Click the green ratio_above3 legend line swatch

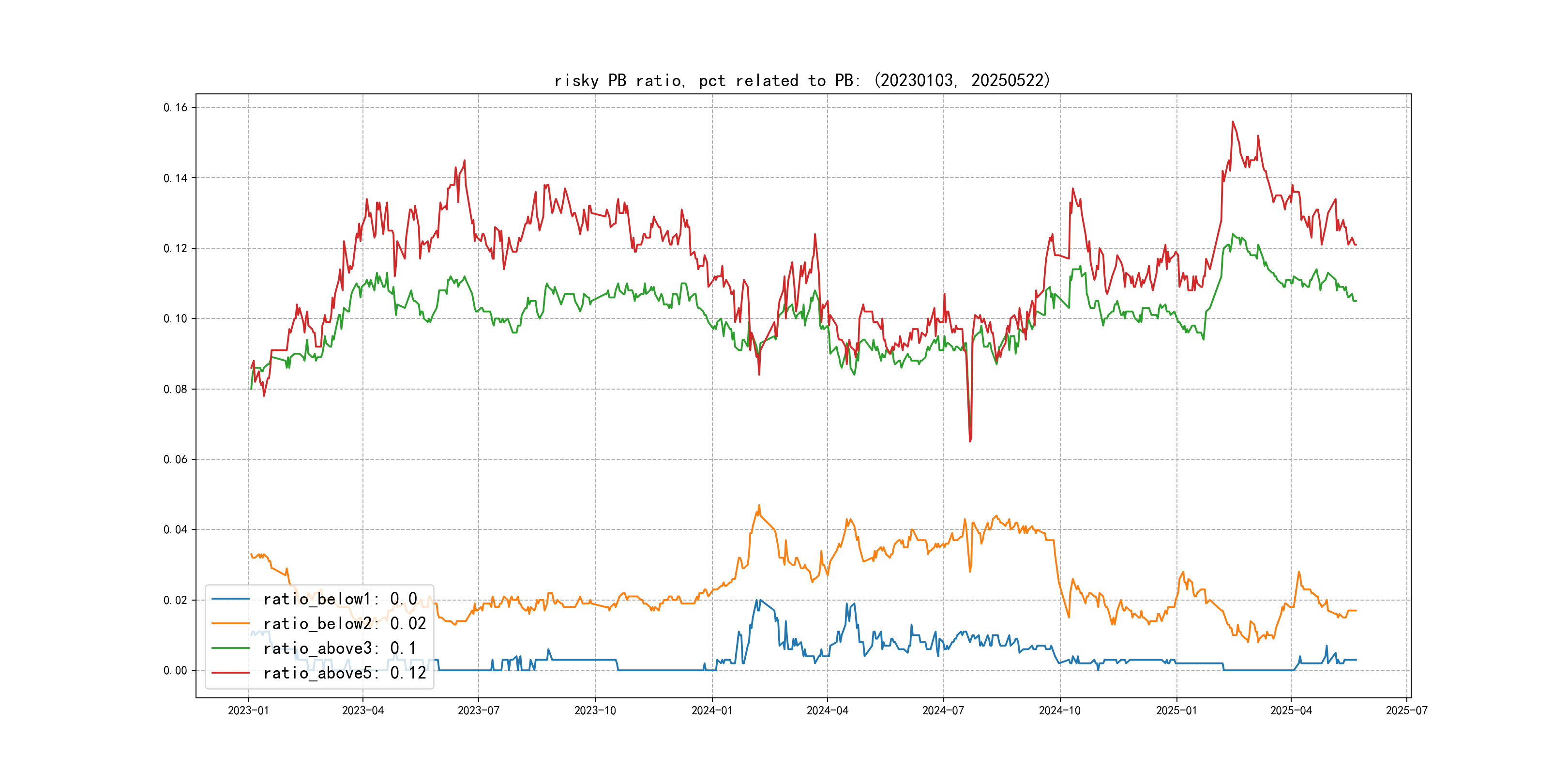tap(230, 648)
